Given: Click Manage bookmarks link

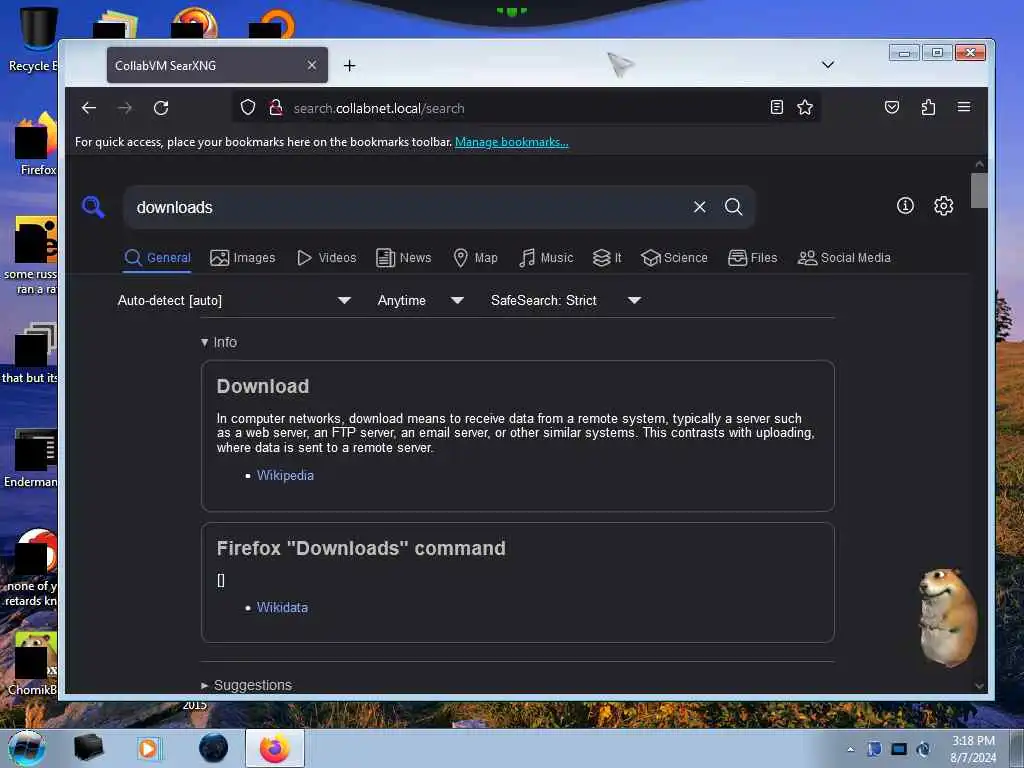Looking at the screenshot, I should click(511, 142).
